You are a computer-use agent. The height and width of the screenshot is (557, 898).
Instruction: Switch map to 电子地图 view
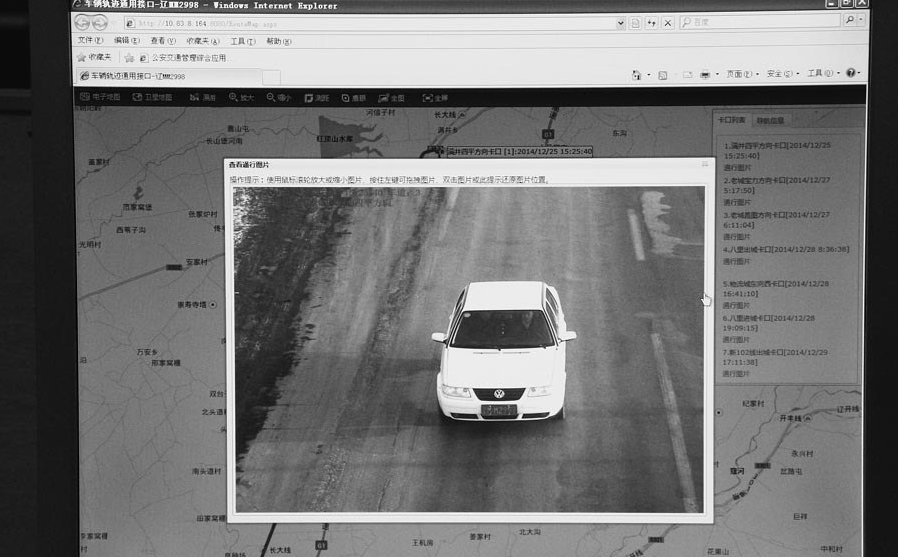[x=100, y=97]
